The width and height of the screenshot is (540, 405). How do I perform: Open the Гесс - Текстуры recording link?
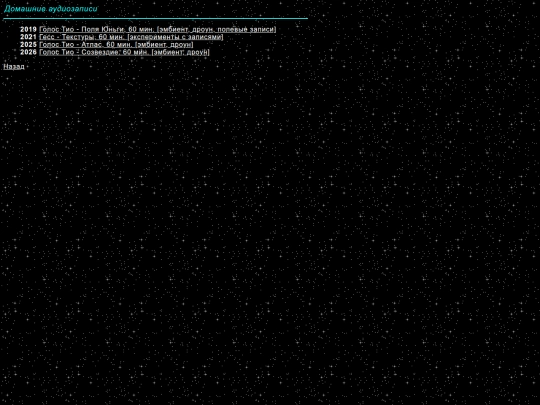(x=131, y=37)
